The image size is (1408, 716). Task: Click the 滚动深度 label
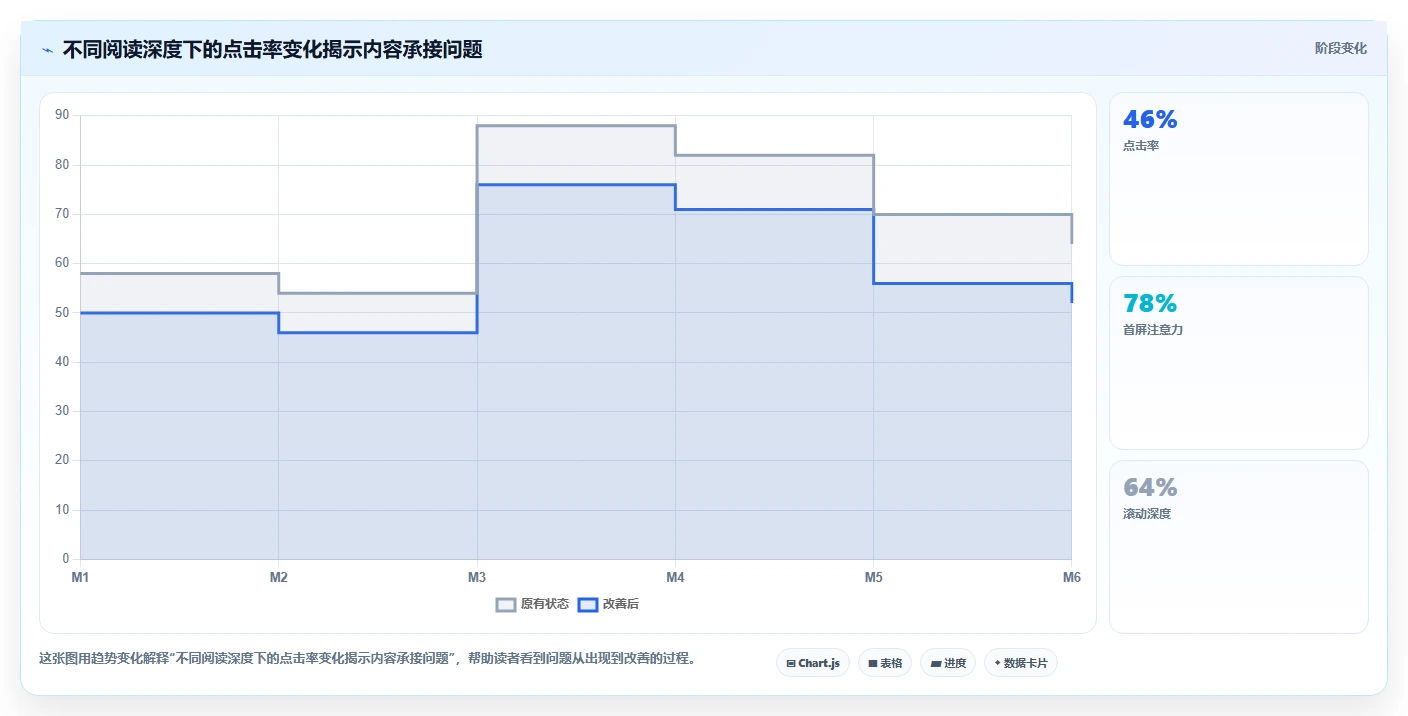click(x=1147, y=514)
